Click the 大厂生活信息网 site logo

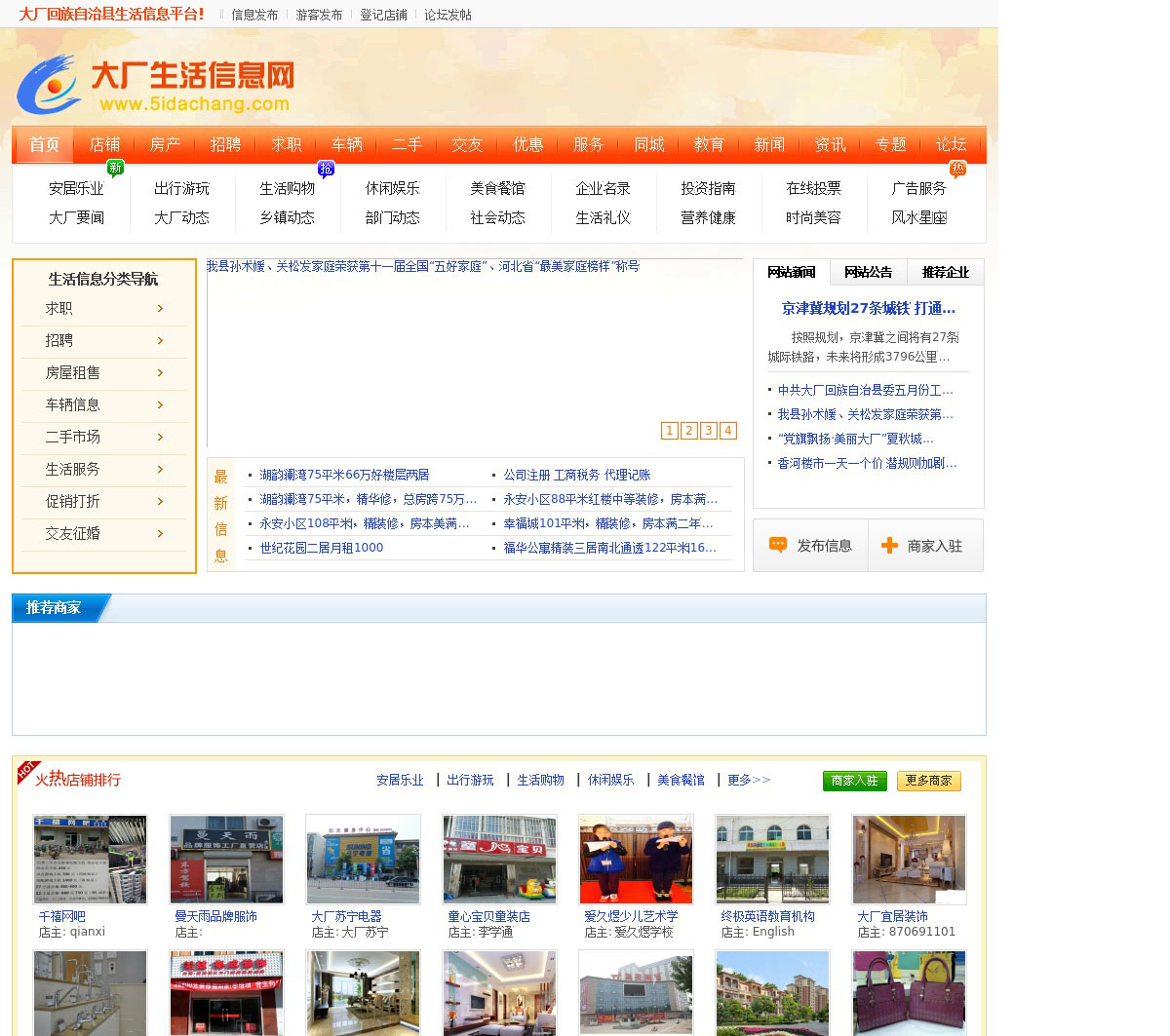[x=156, y=85]
